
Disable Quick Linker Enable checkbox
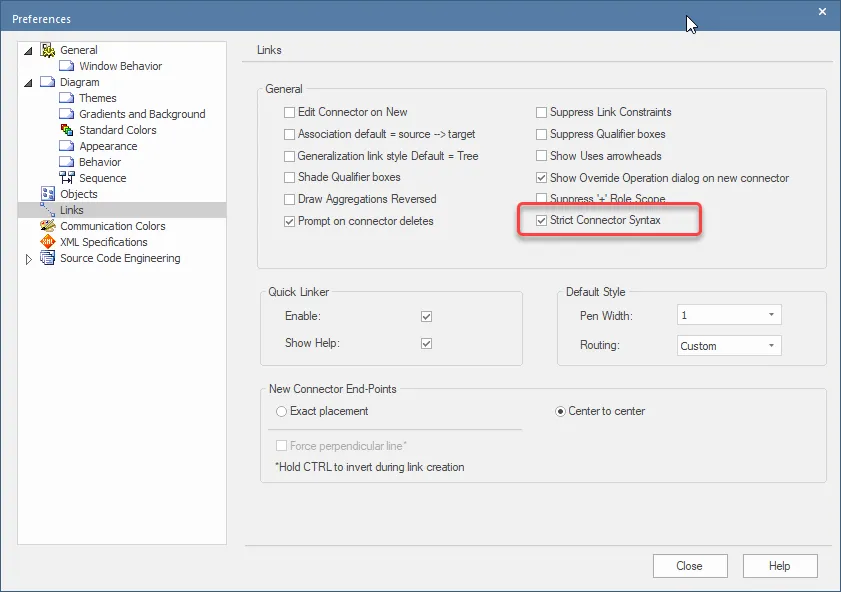426,316
